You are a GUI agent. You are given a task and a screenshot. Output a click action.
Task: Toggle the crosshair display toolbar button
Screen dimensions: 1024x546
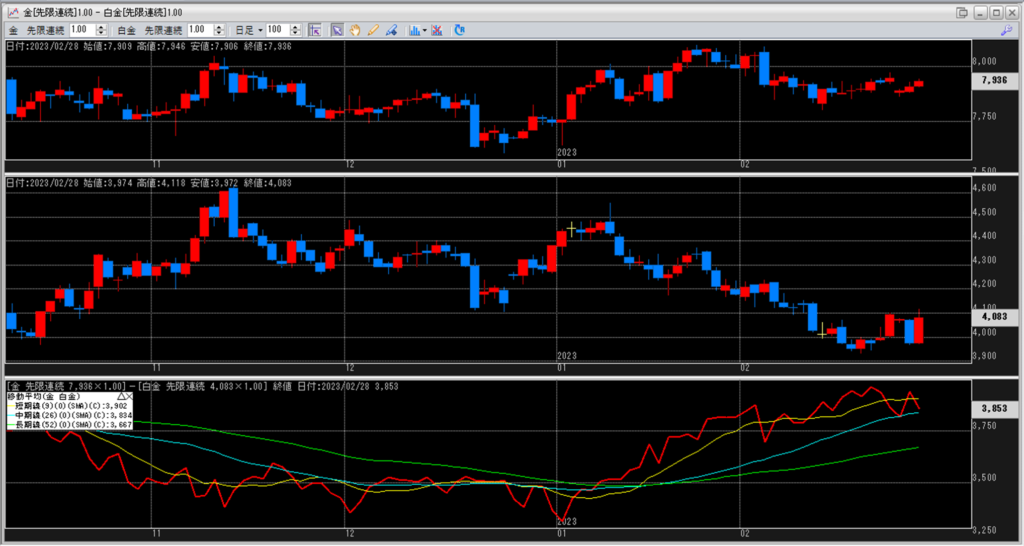(x=315, y=30)
